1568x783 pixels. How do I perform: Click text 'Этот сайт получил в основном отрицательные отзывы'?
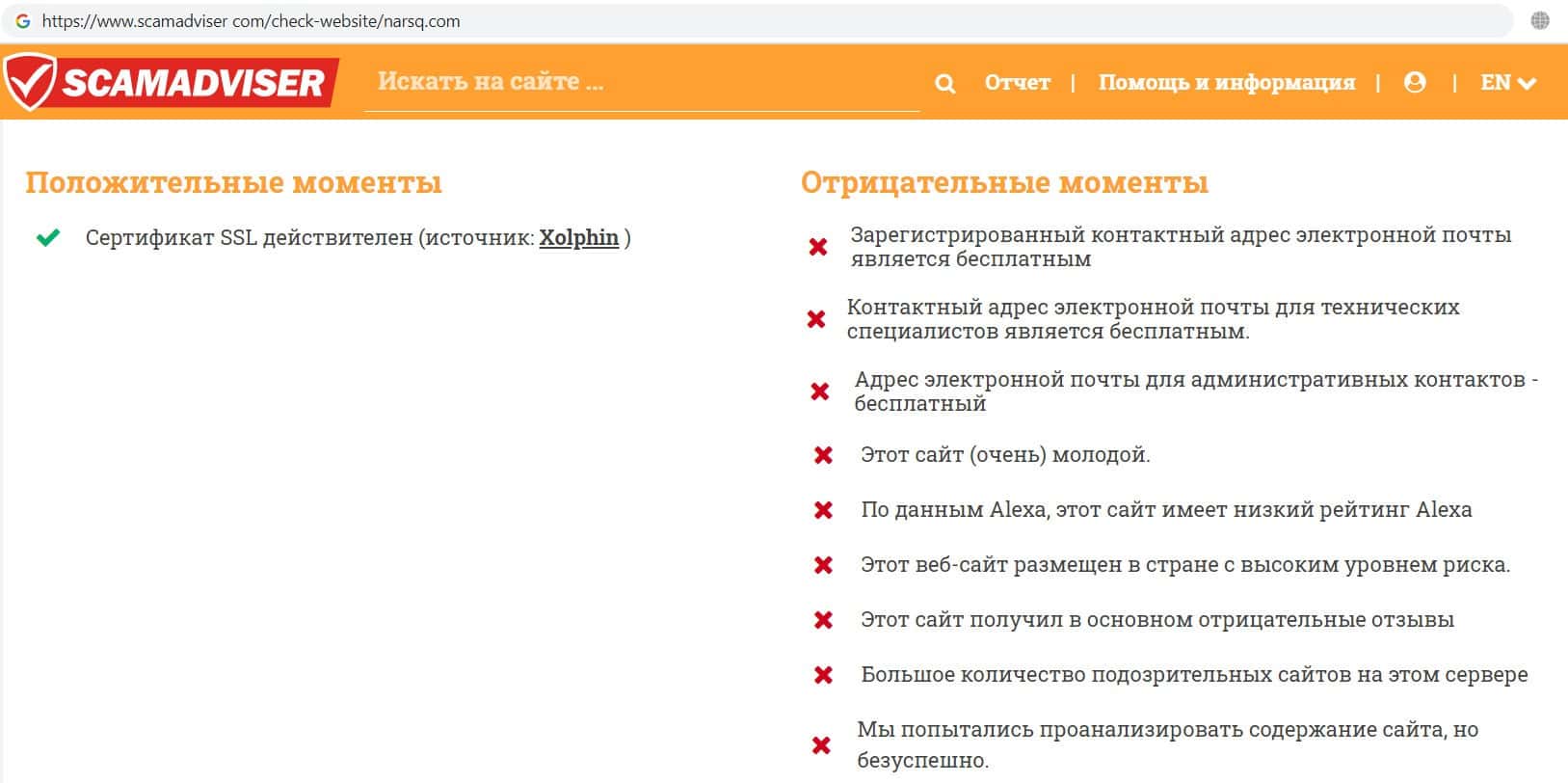click(1157, 620)
